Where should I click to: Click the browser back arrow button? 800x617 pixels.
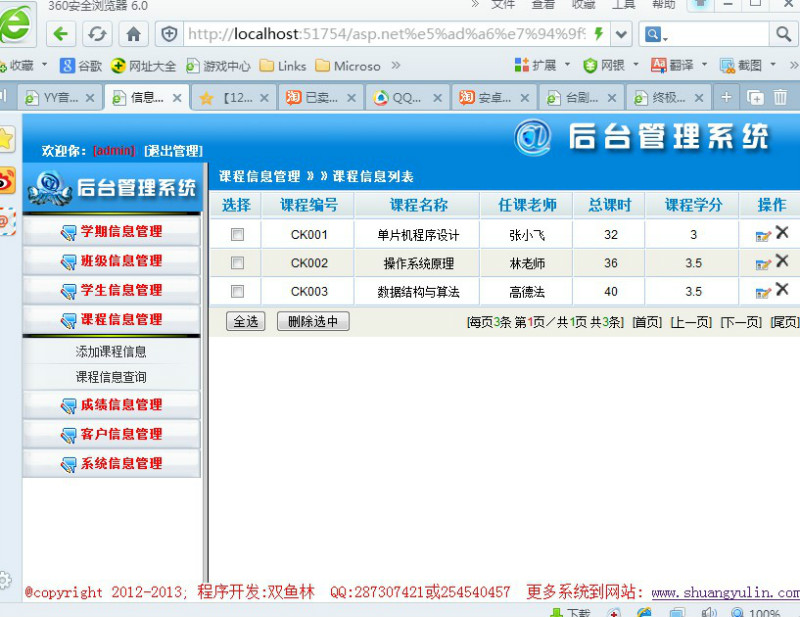coord(61,34)
